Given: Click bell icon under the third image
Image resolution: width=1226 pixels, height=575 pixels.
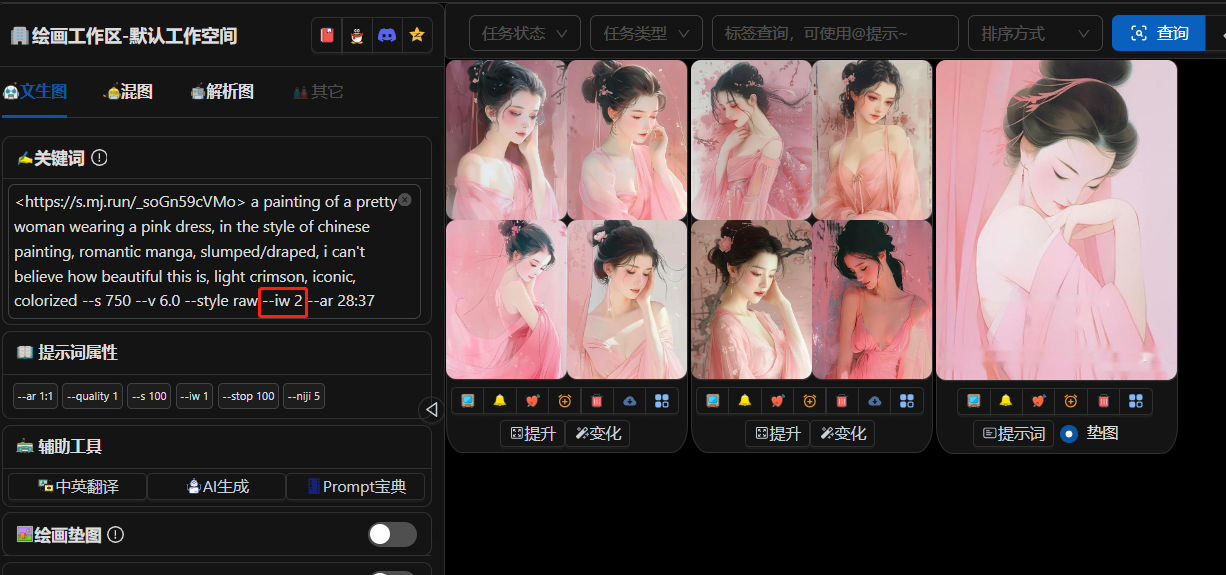Looking at the screenshot, I should 1005,401.
